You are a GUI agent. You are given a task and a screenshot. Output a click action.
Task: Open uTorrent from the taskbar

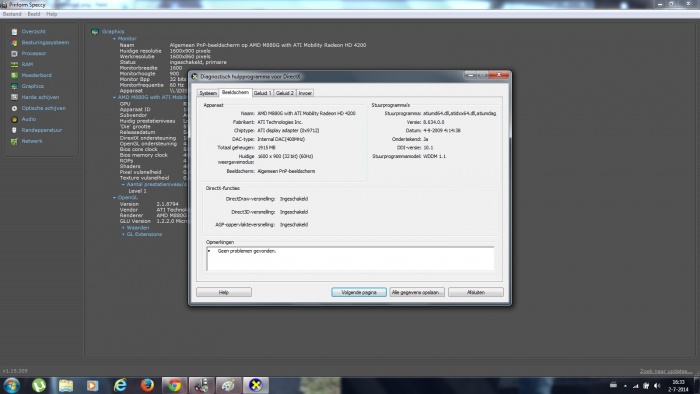click(x=39, y=385)
